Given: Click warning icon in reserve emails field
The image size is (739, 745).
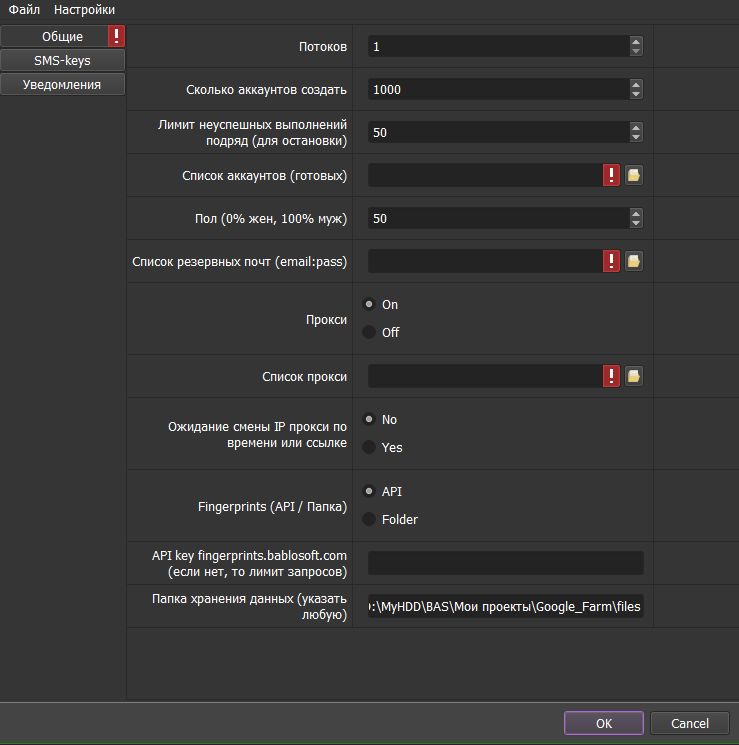Looking at the screenshot, I should (x=611, y=261).
